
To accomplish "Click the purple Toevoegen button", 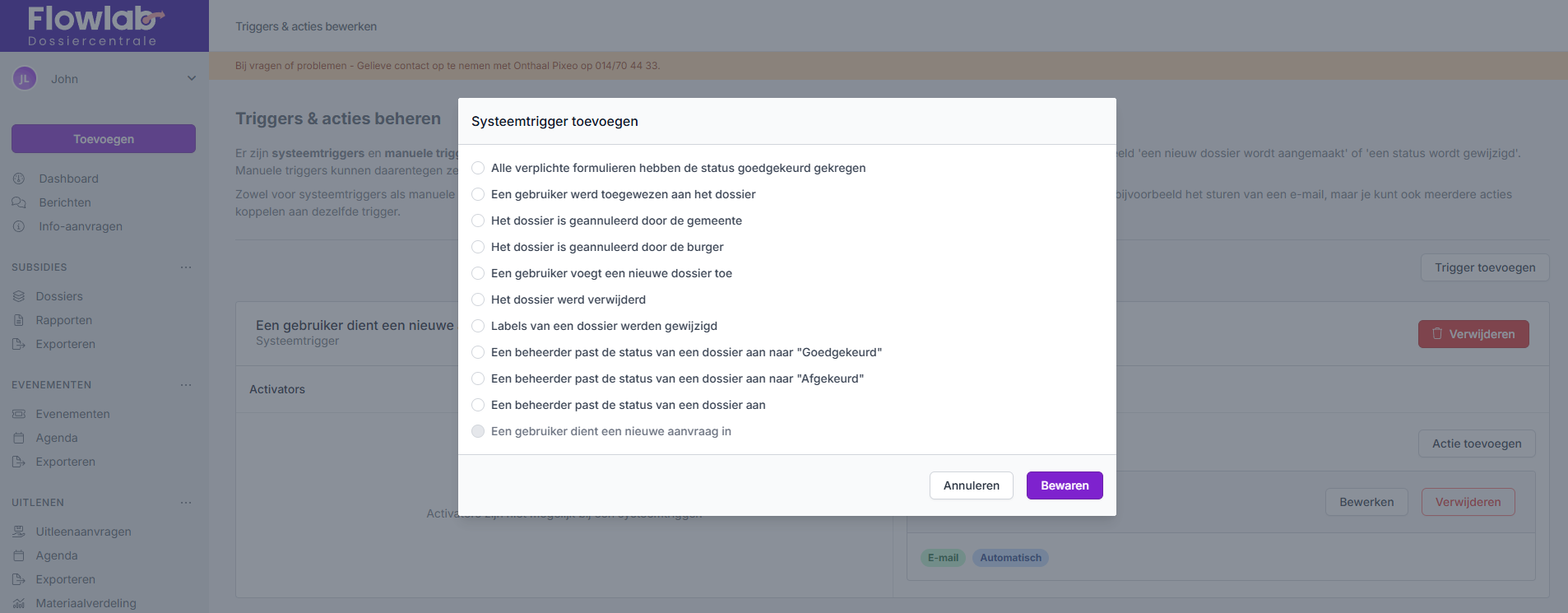I will point(104,139).
